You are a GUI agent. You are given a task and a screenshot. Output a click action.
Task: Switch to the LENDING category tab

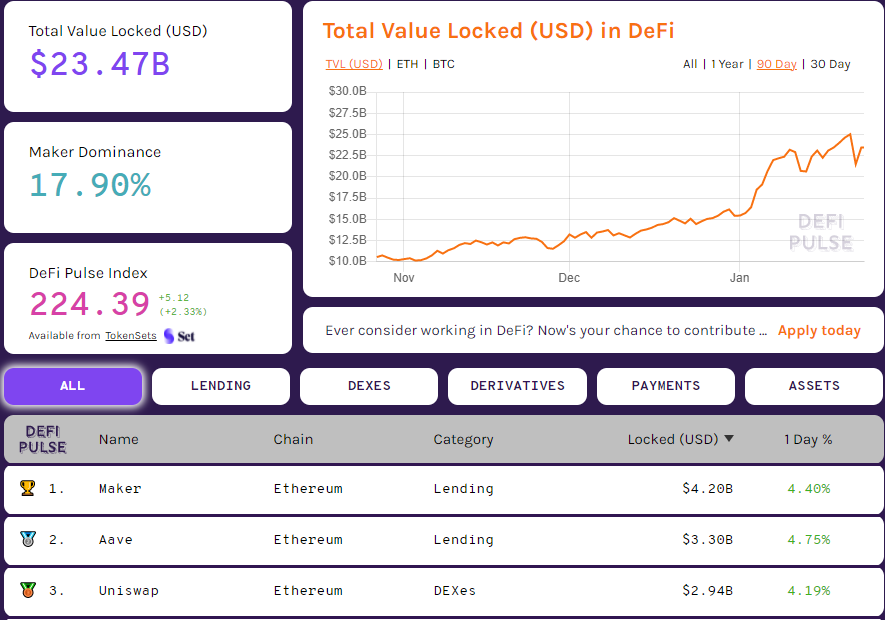[x=220, y=386]
